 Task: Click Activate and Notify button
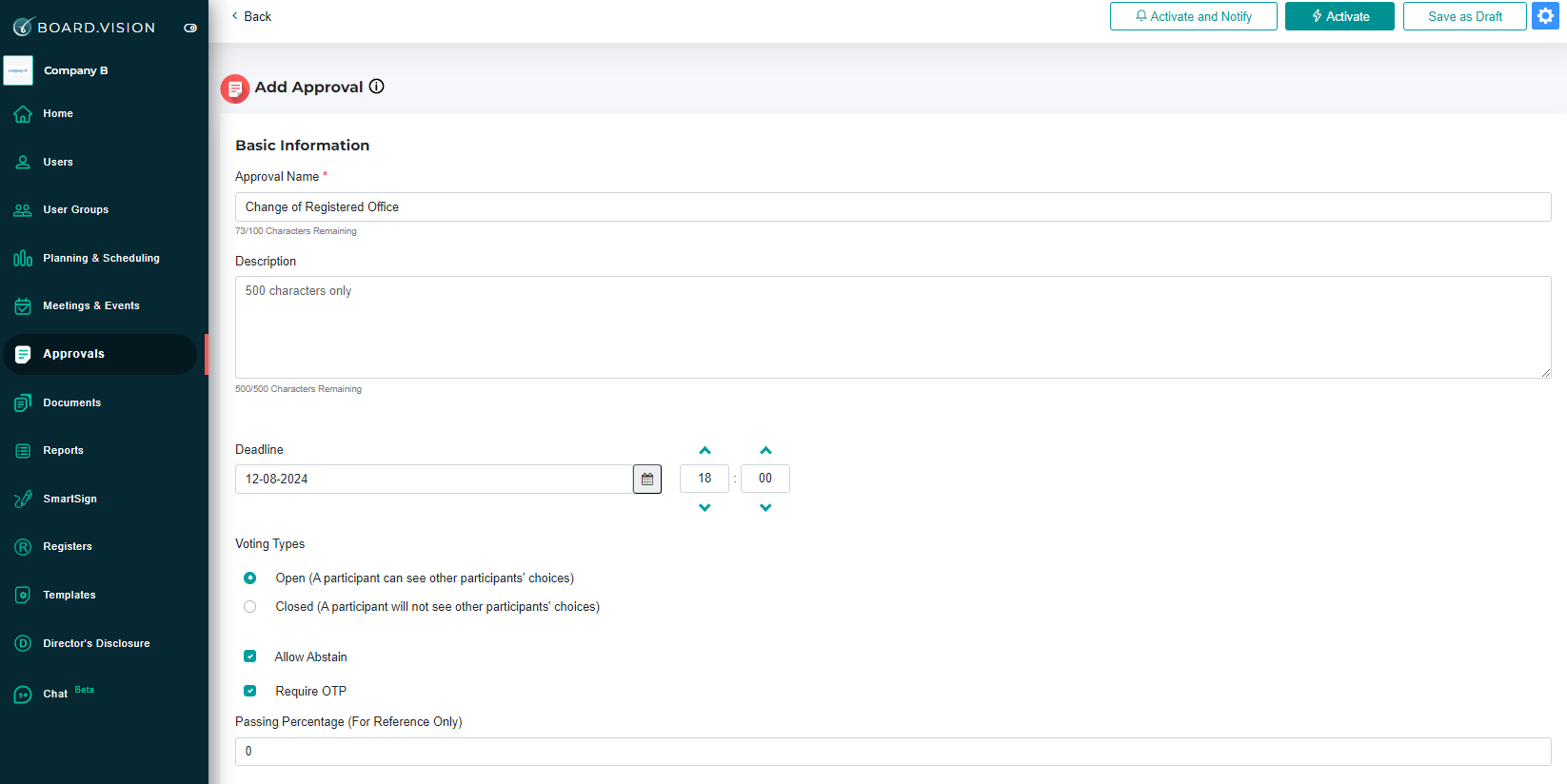pyautogui.click(x=1194, y=16)
